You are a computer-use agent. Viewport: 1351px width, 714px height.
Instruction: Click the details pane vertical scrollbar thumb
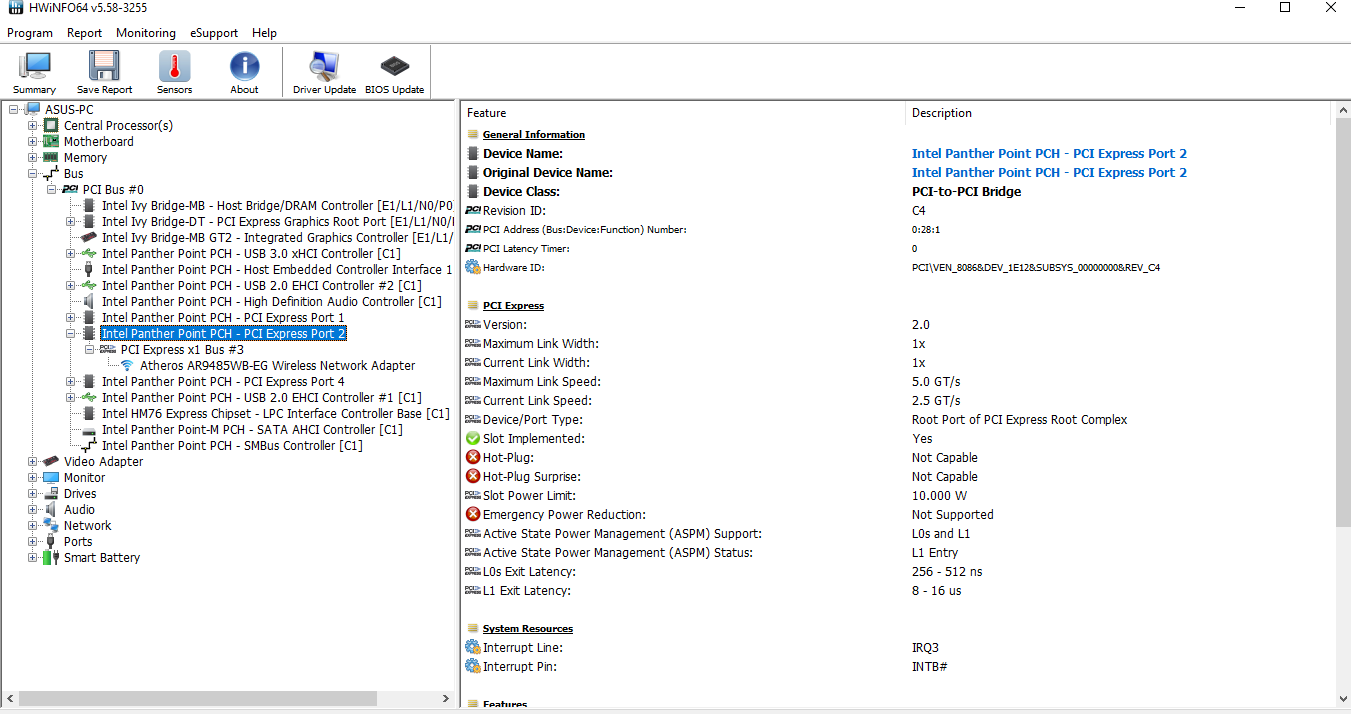coord(1342,323)
